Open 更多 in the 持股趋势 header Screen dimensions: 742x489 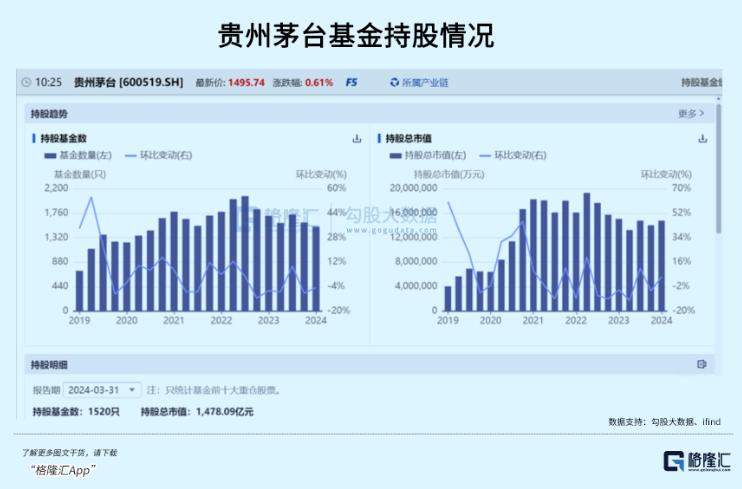(x=691, y=114)
